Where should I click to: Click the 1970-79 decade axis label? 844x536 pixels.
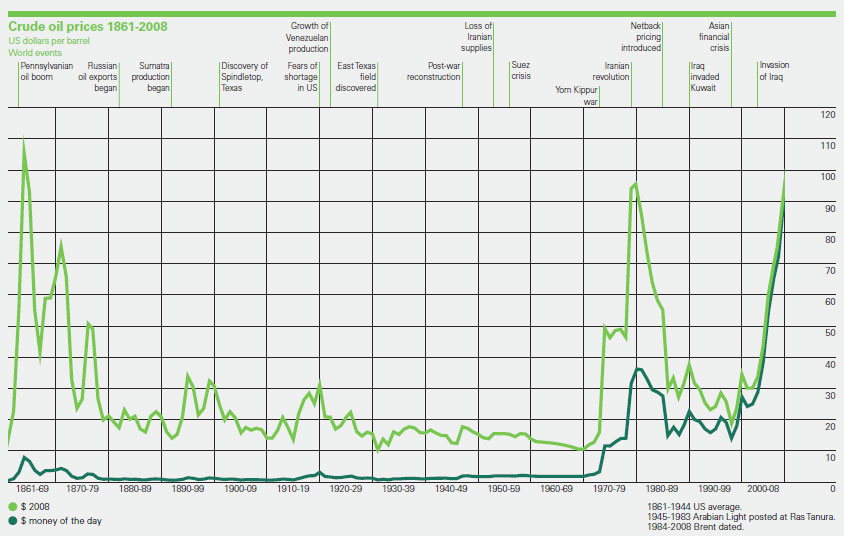609,489
